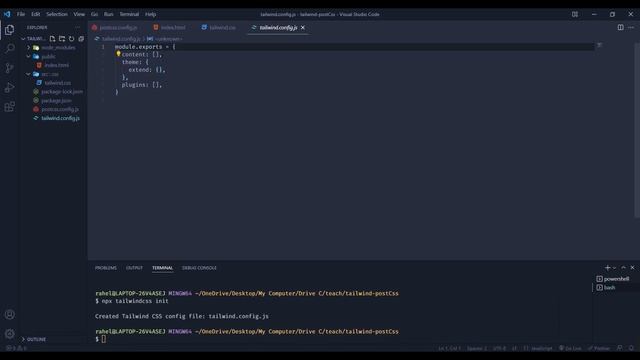Create a new terminal with plus icon
640x360 pixels.
pos(607,268)
